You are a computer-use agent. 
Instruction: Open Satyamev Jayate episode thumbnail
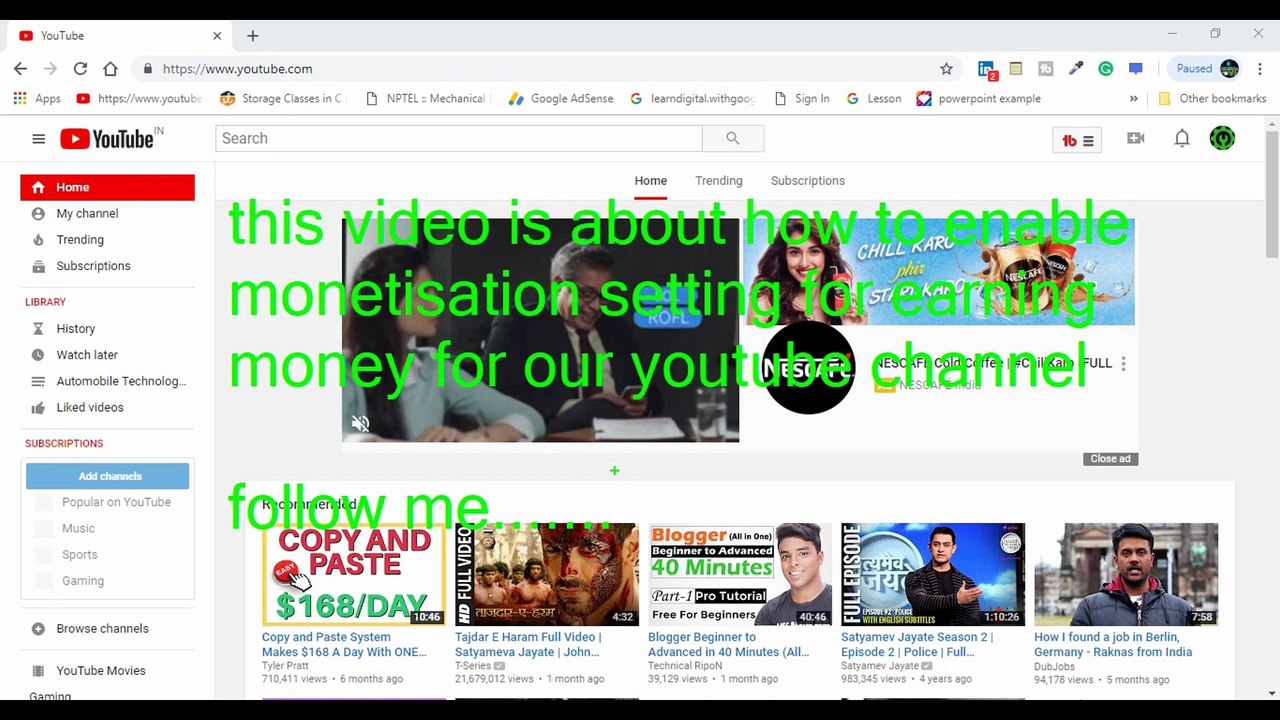pyautogui.click(x=932, y=574)
